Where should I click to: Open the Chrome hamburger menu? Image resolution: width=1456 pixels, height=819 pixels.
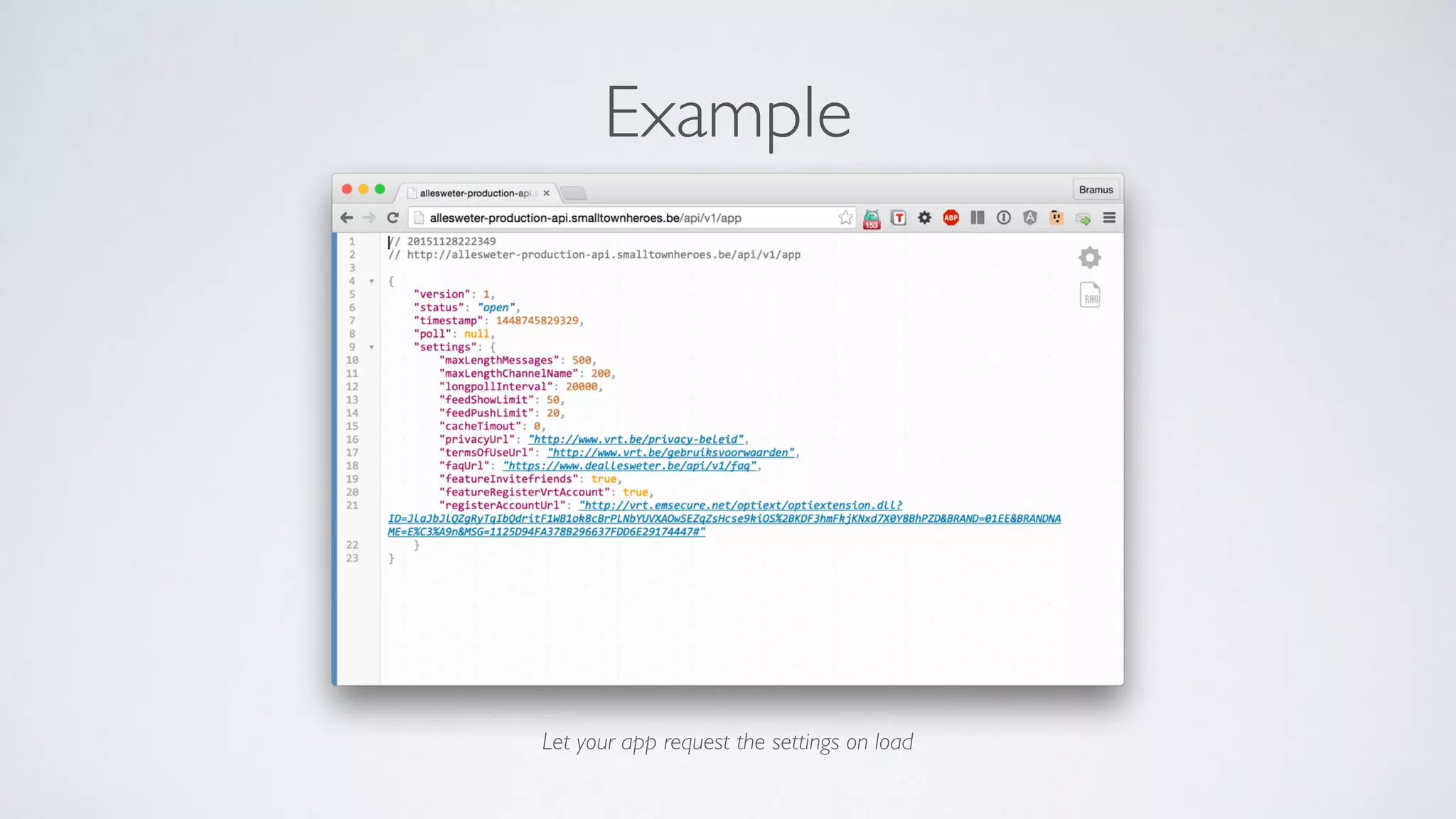pos(1109,218)
